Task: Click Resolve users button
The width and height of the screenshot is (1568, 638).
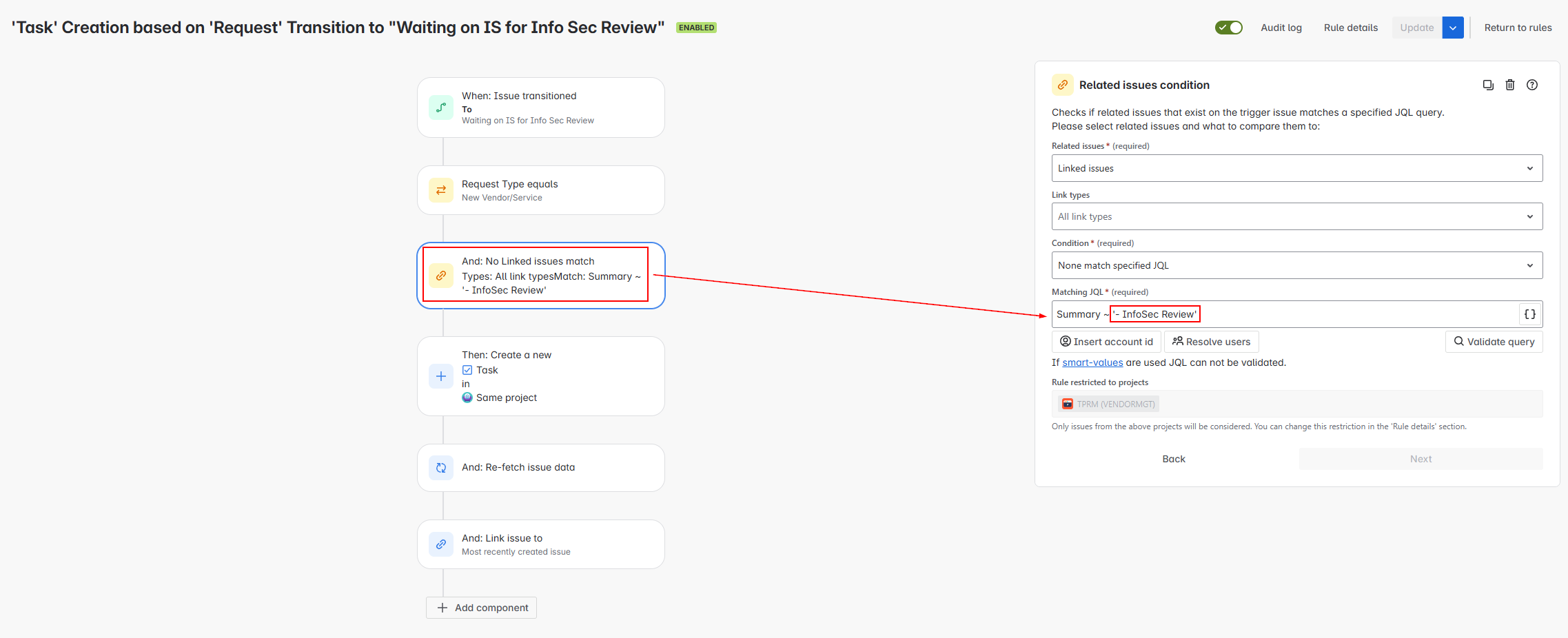Action: (x=1212, y=342)
